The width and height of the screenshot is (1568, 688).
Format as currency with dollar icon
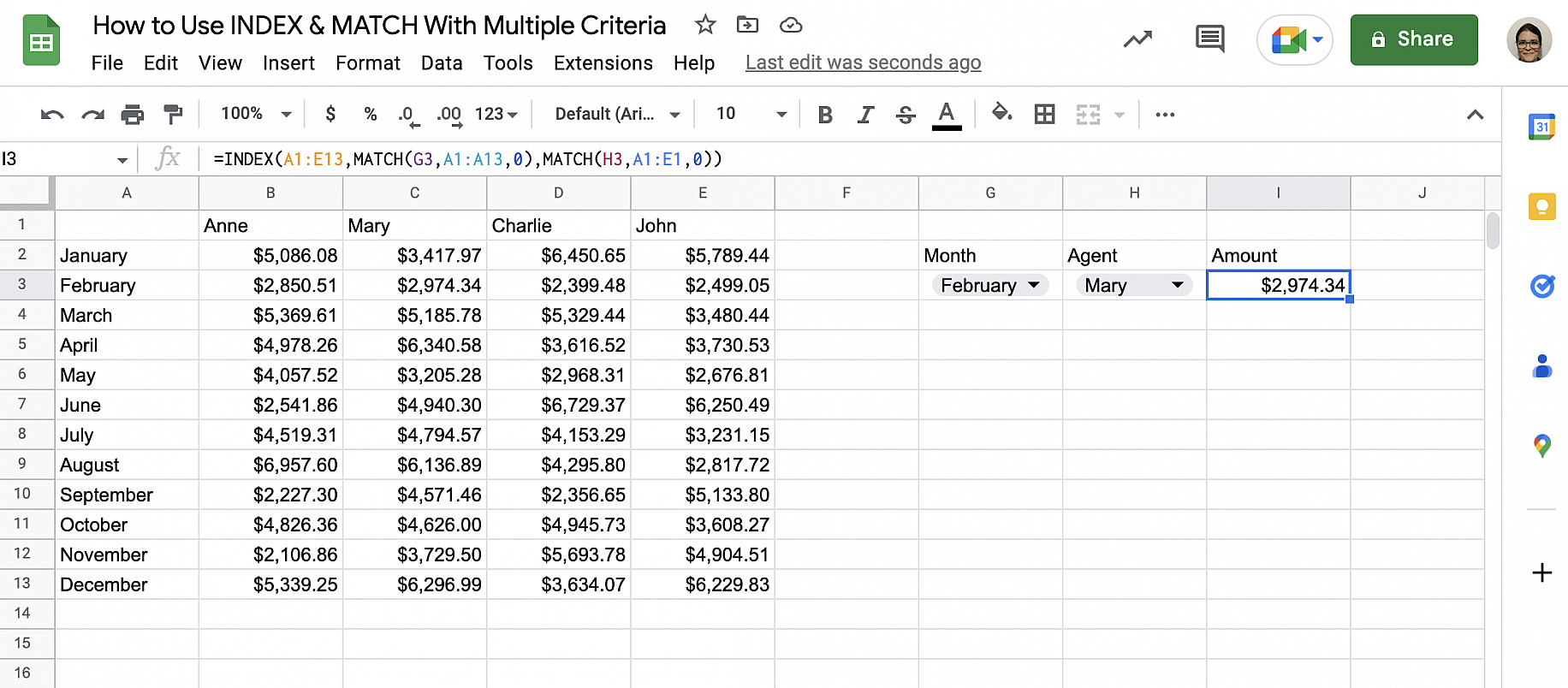(330, 114)
